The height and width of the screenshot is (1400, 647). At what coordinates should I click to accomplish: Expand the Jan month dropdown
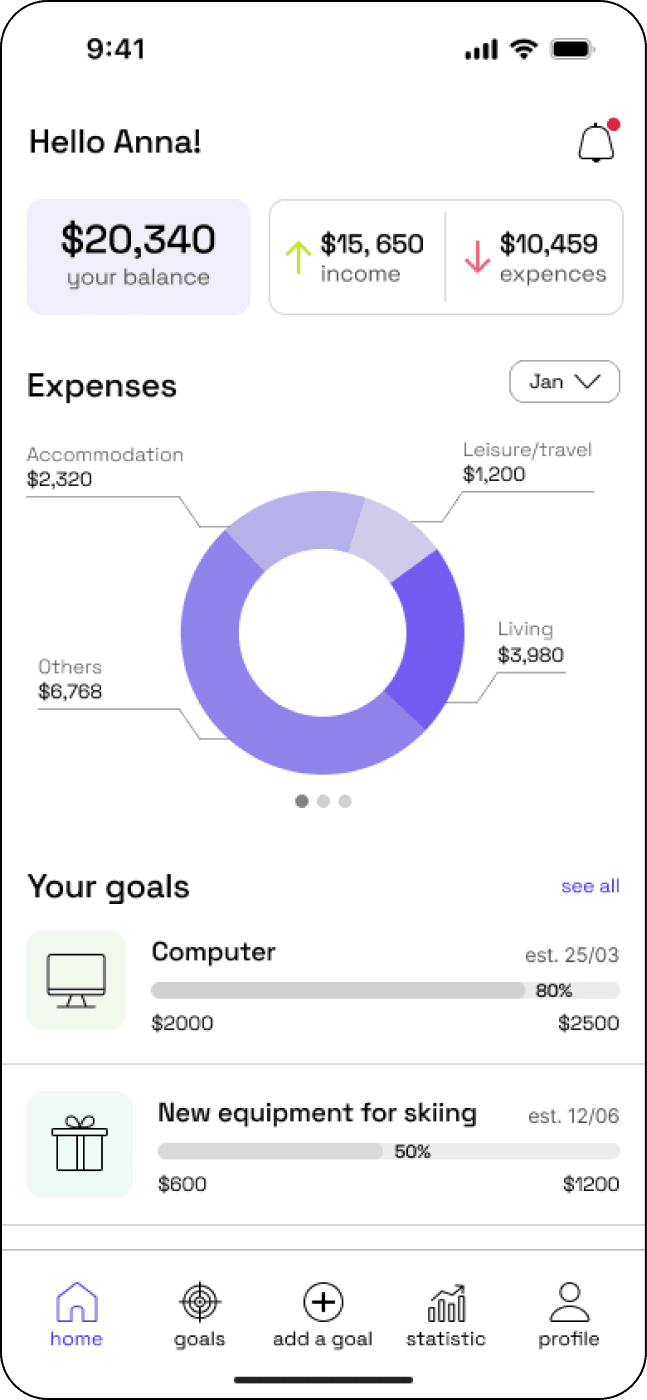click(565, 382)
